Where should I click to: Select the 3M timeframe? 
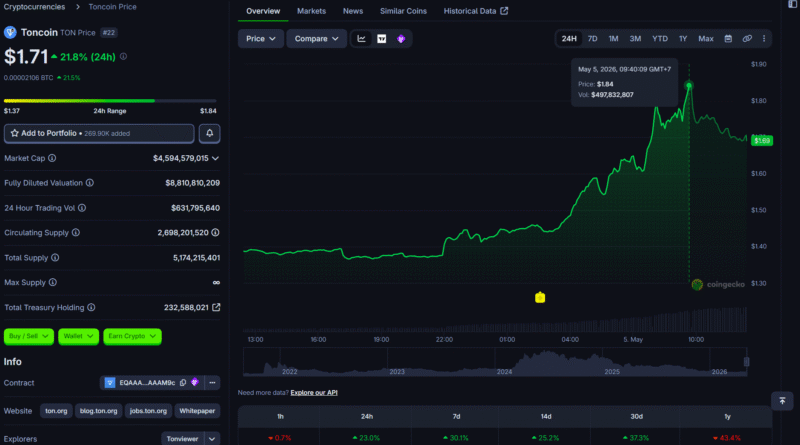pos(635,39)
